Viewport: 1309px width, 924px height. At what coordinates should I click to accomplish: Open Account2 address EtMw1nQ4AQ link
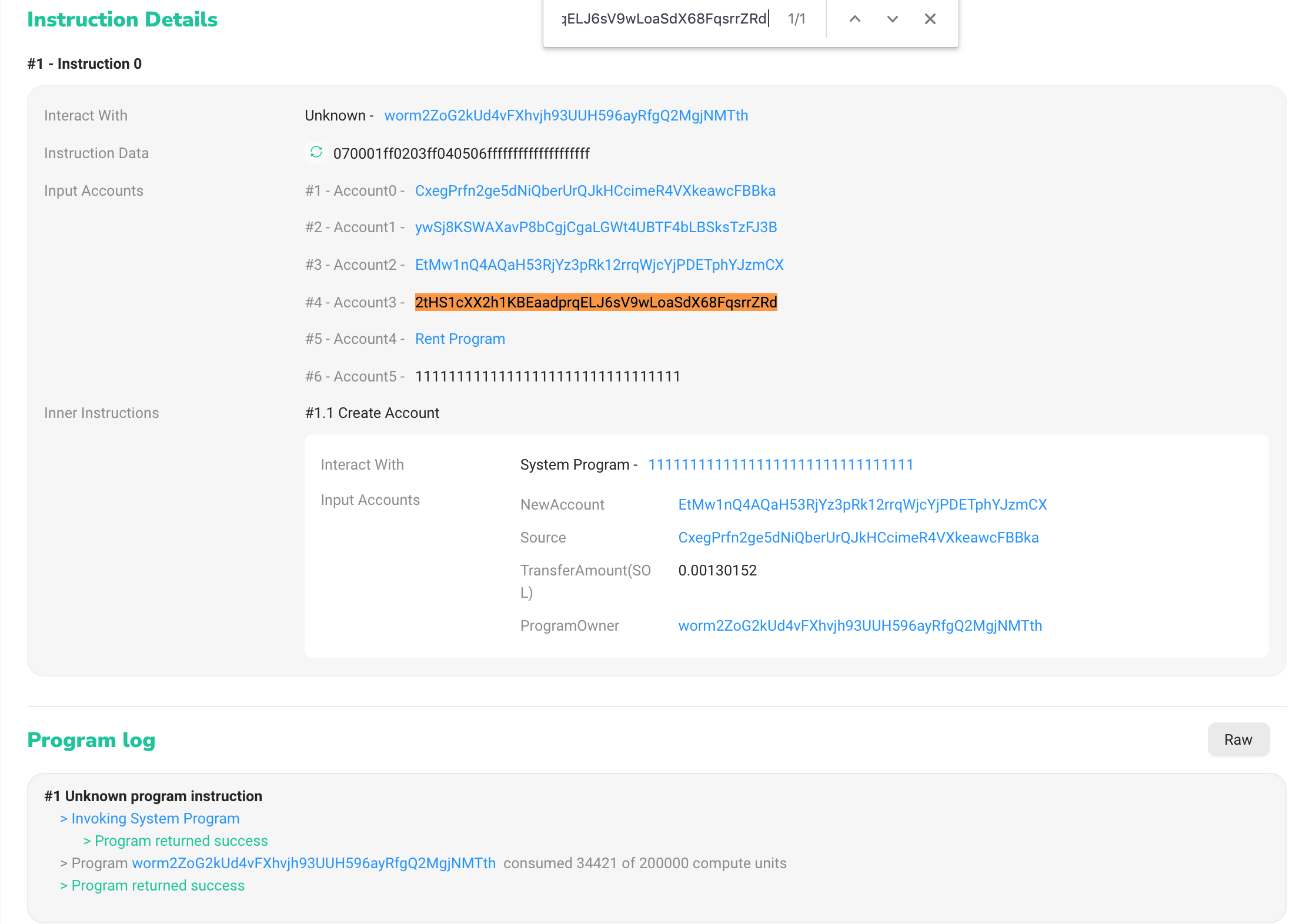(599, 265)
